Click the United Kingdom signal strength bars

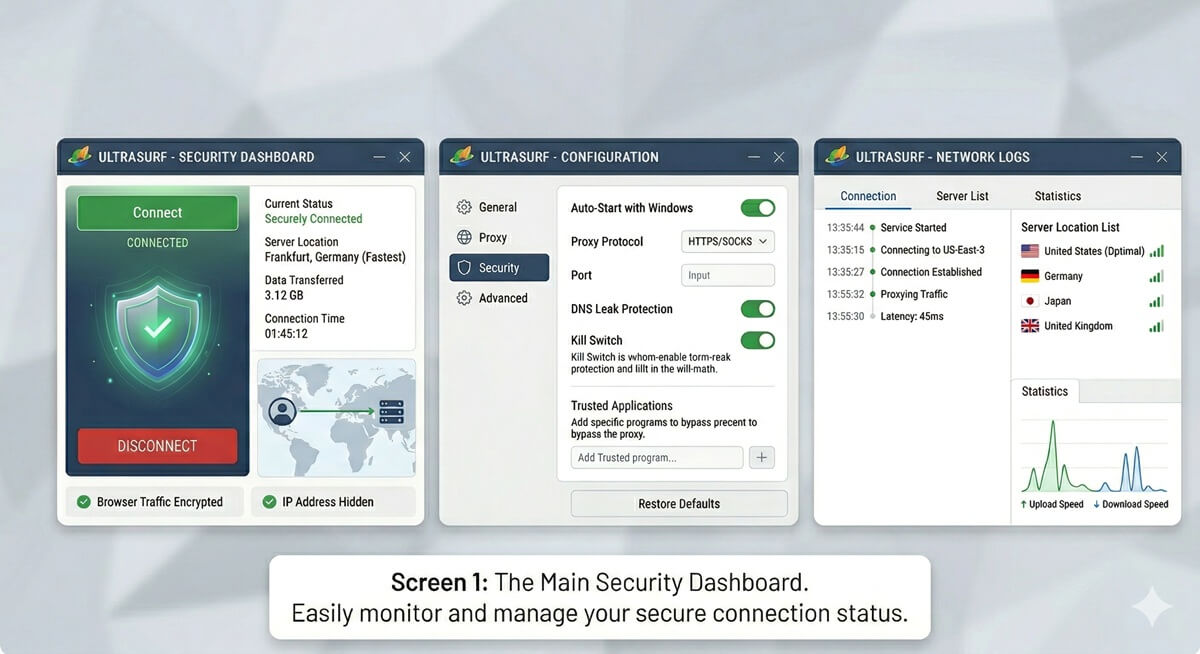tap(1156, 326)
